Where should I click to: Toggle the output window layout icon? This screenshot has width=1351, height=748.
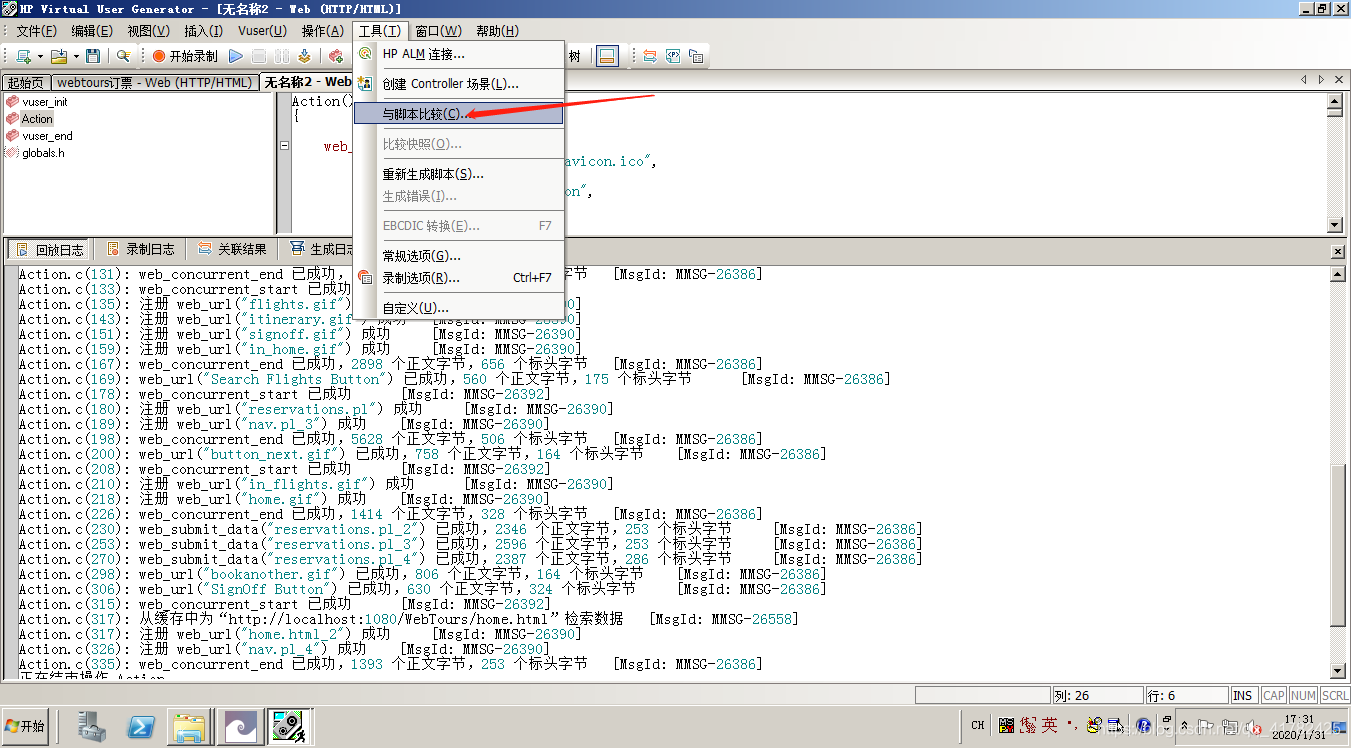[x=607, y=56]
